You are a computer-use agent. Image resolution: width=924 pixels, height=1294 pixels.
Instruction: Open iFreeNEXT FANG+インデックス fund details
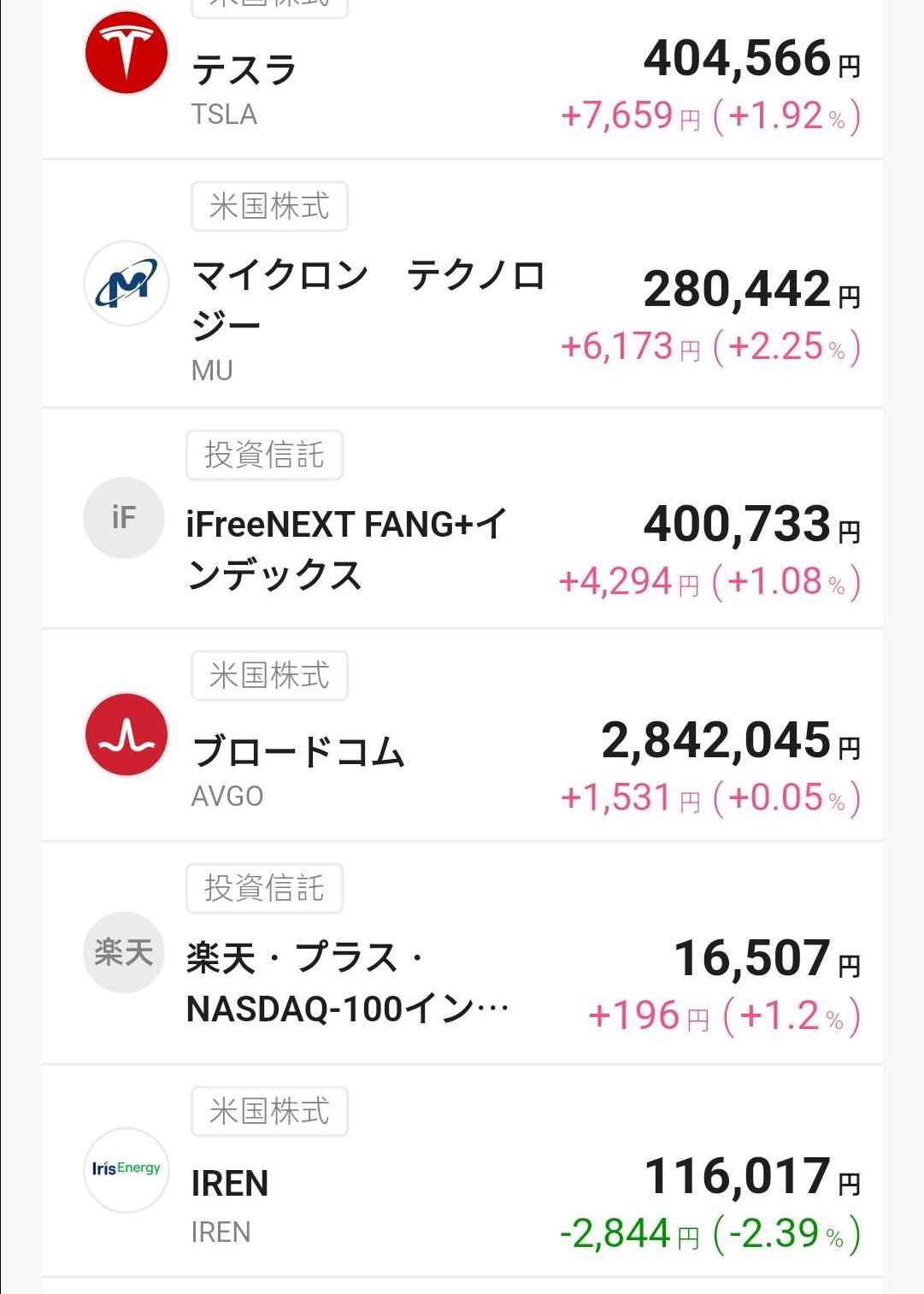346,549
